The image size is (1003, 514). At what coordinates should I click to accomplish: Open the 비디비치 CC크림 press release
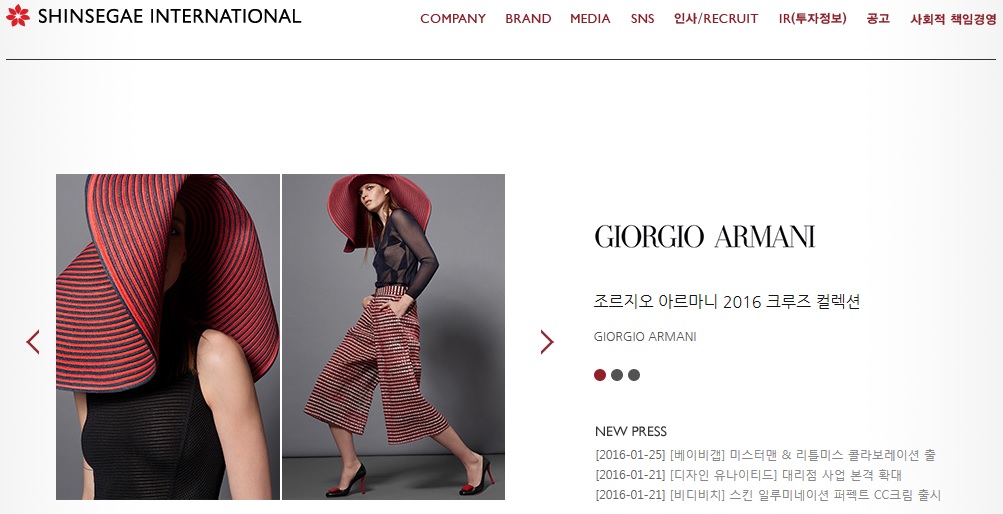[x=768, y=495]
